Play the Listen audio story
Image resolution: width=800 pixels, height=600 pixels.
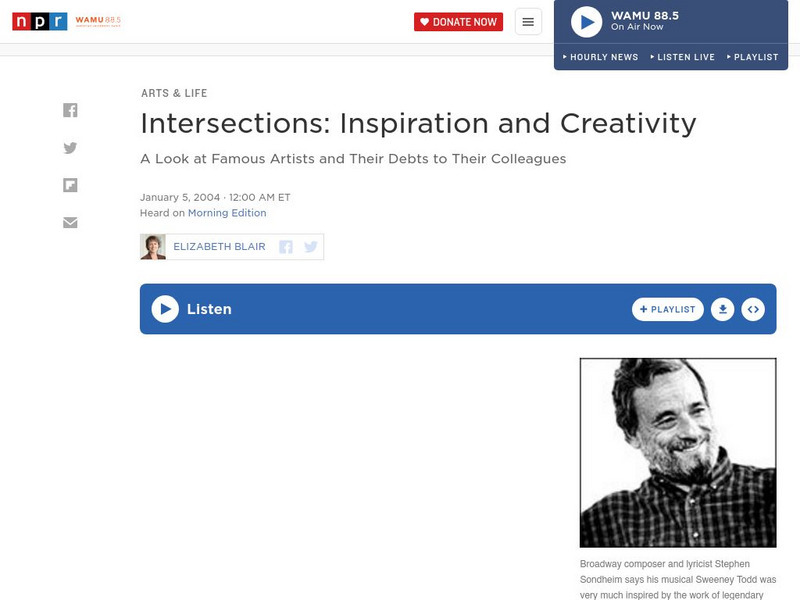point(165,309)
